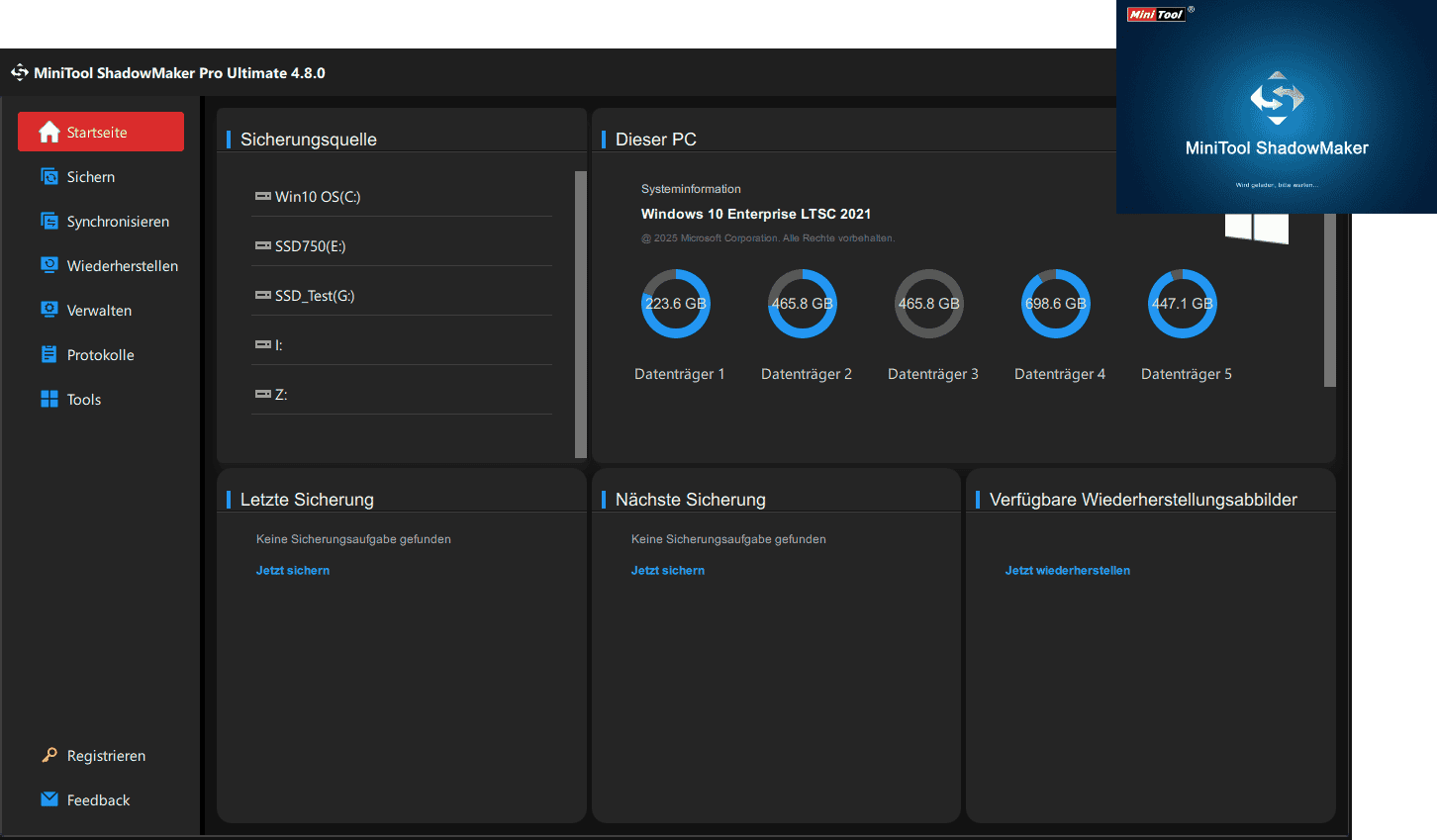The height and width of the screenshot is (840, 1437).
Task: Click the Synchronisieren sync icon
Action: 49,221
